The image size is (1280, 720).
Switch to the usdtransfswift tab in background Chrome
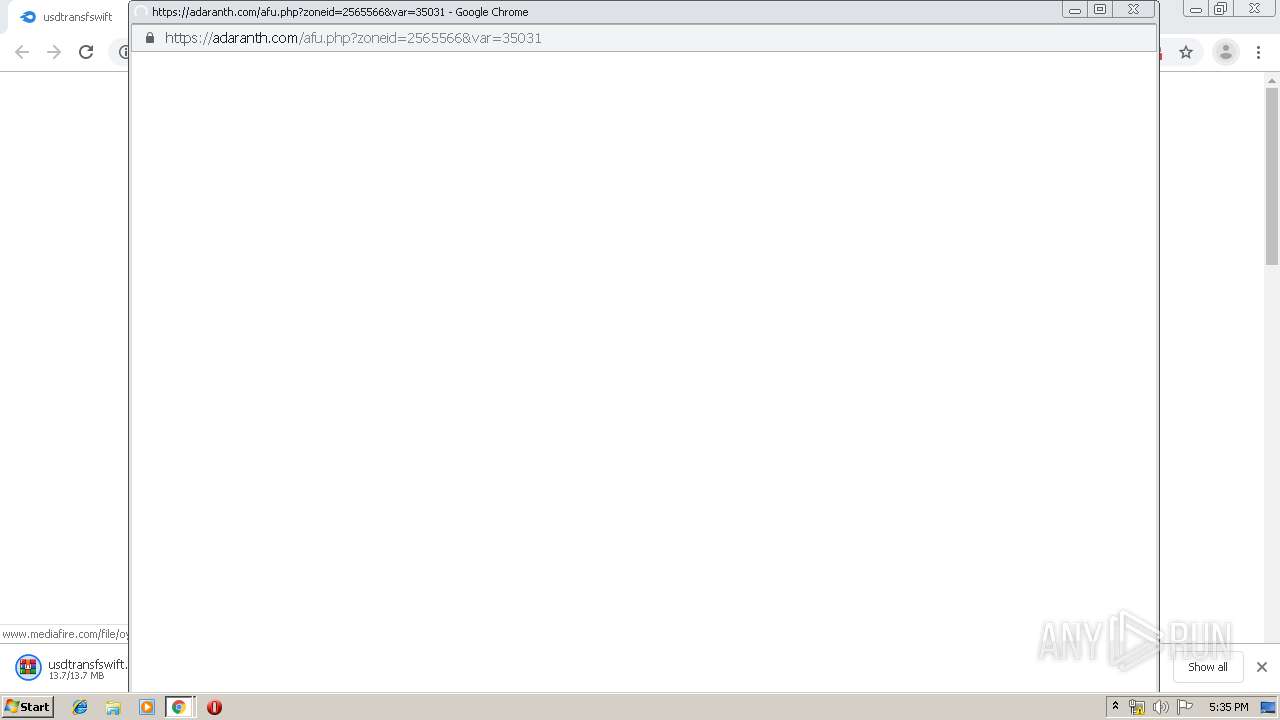(66, 17)
